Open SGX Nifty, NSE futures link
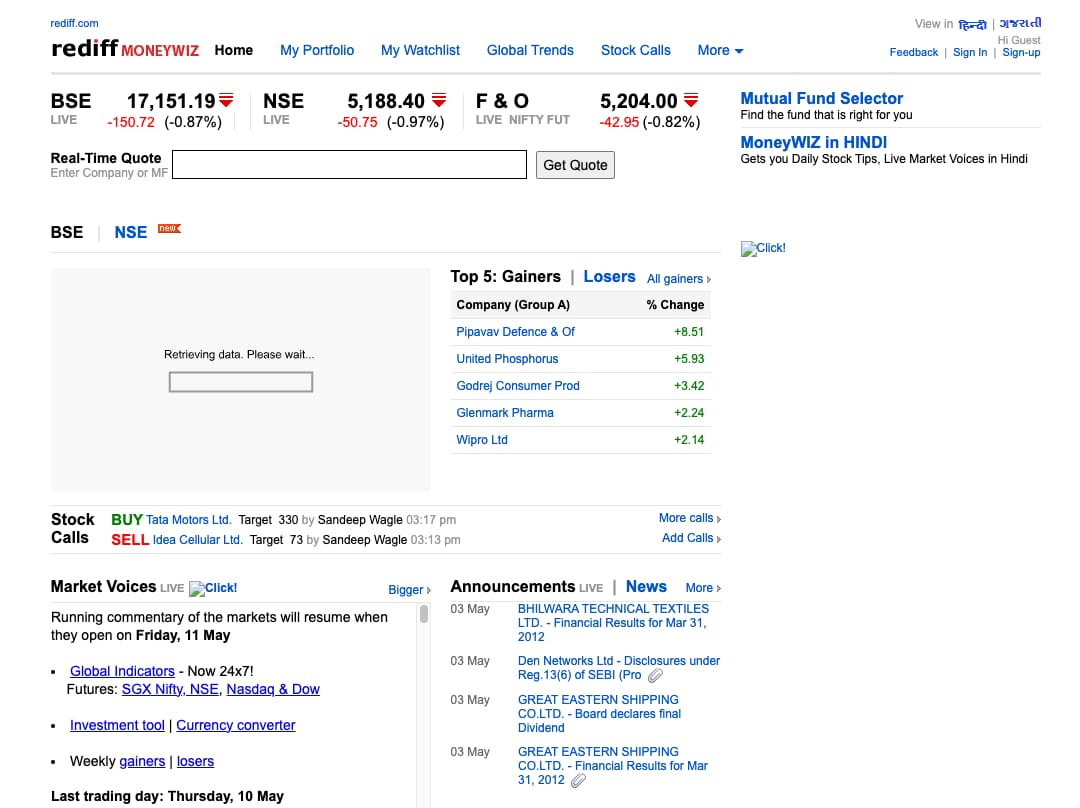This screenshot has width=1080, height=808. click(x=170, y=689)
